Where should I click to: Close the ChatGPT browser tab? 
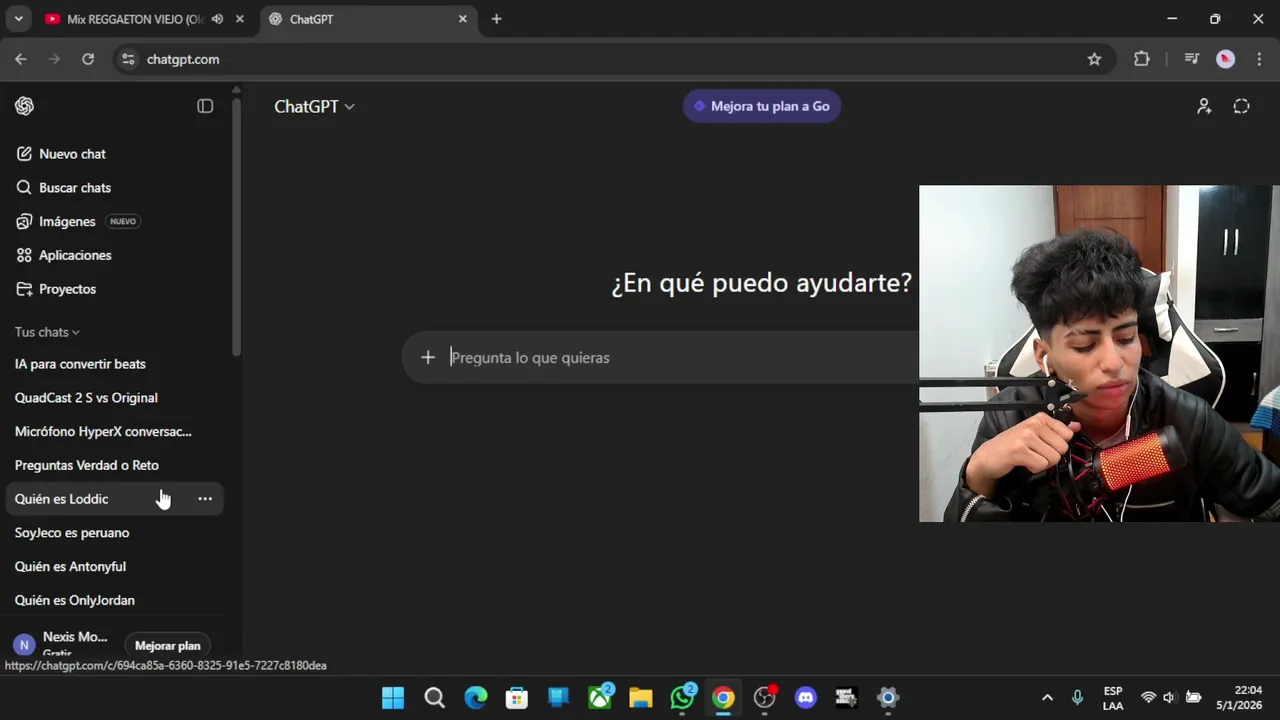pos(463,19)
